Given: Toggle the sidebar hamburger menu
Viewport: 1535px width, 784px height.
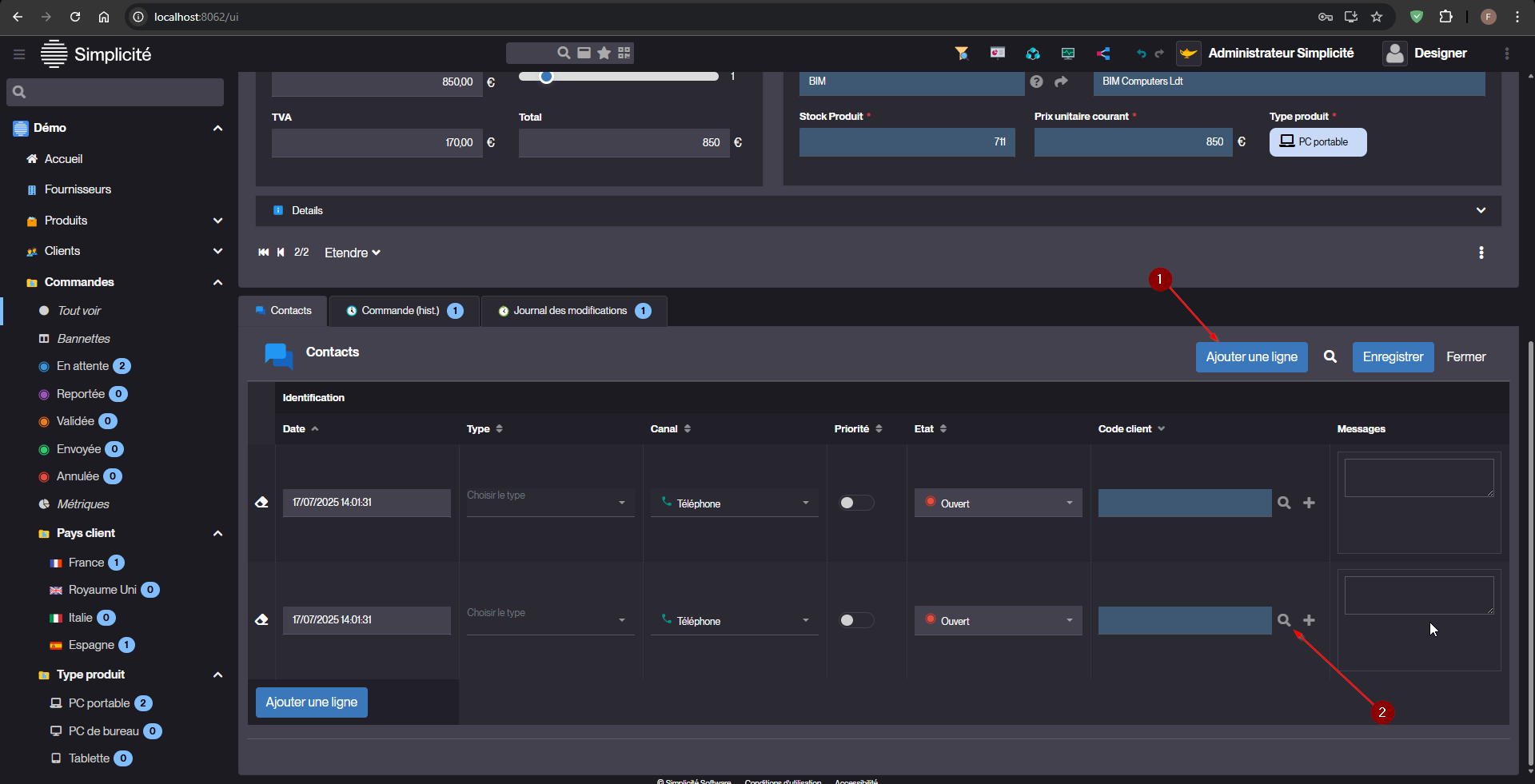Looking at the screenshot, I should click(x=19, y=54).
